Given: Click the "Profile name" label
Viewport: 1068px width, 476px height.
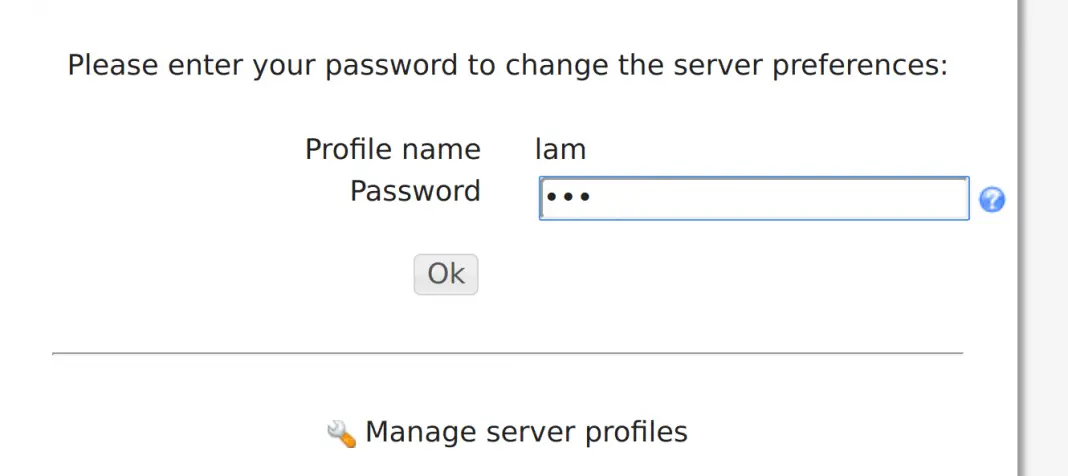Looking at the screenshot, I should (392, 150).
